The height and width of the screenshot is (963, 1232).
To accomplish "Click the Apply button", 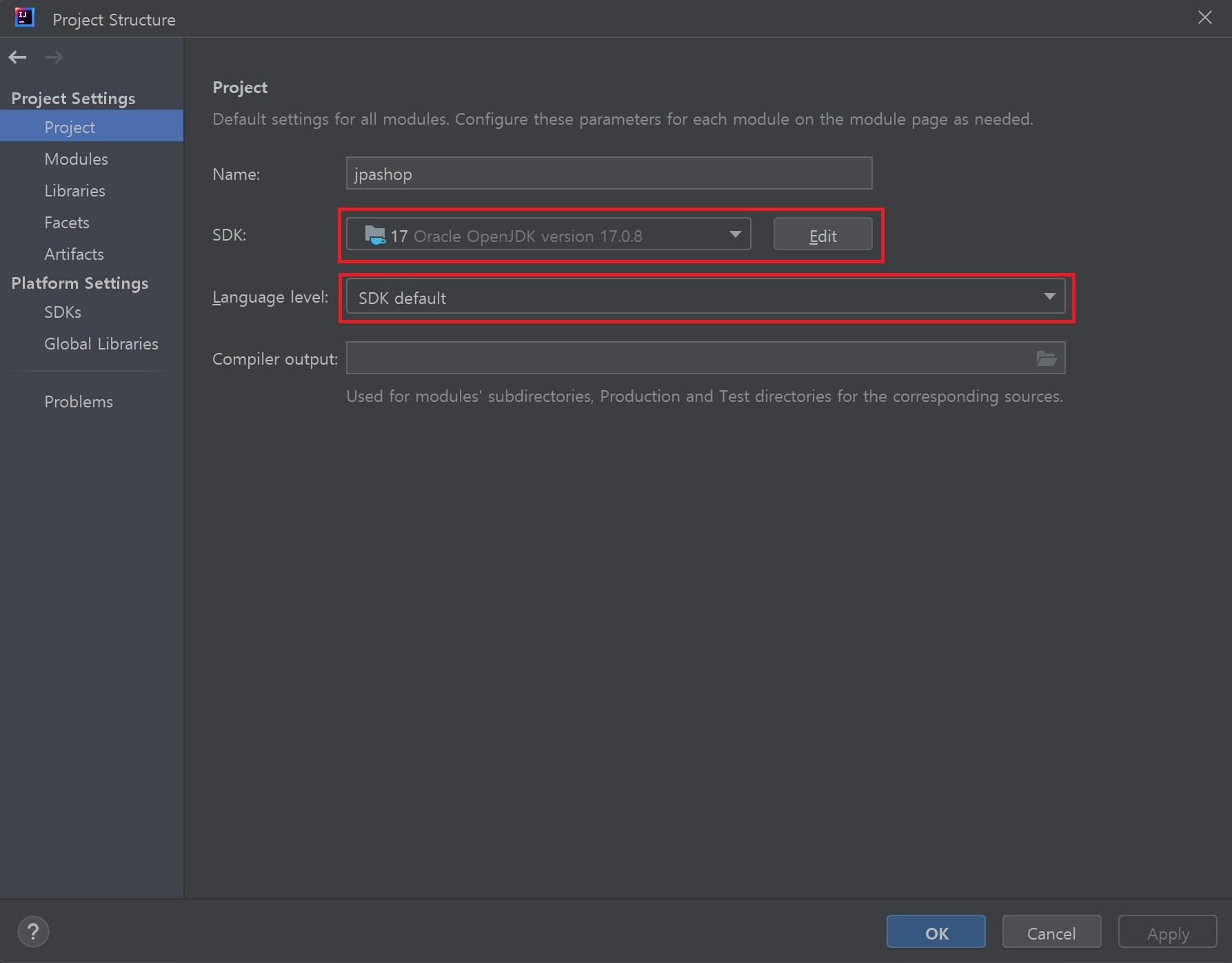I will (1168, 933).
